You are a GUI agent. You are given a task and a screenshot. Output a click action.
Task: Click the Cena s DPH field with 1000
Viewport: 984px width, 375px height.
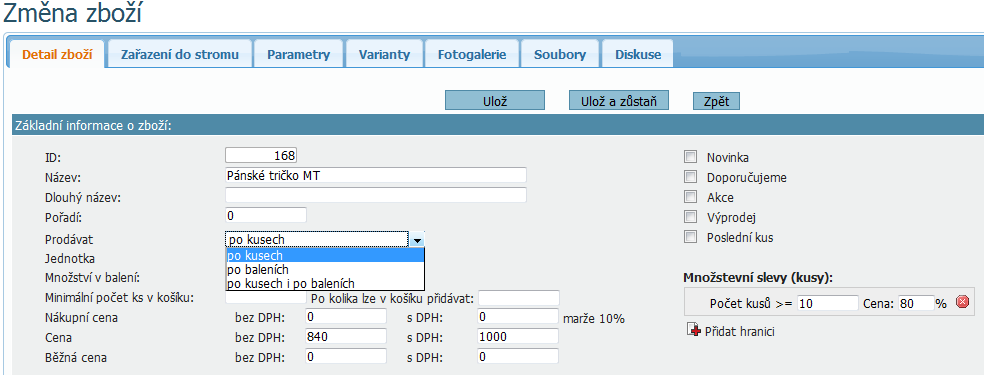(x=518, y=337)
